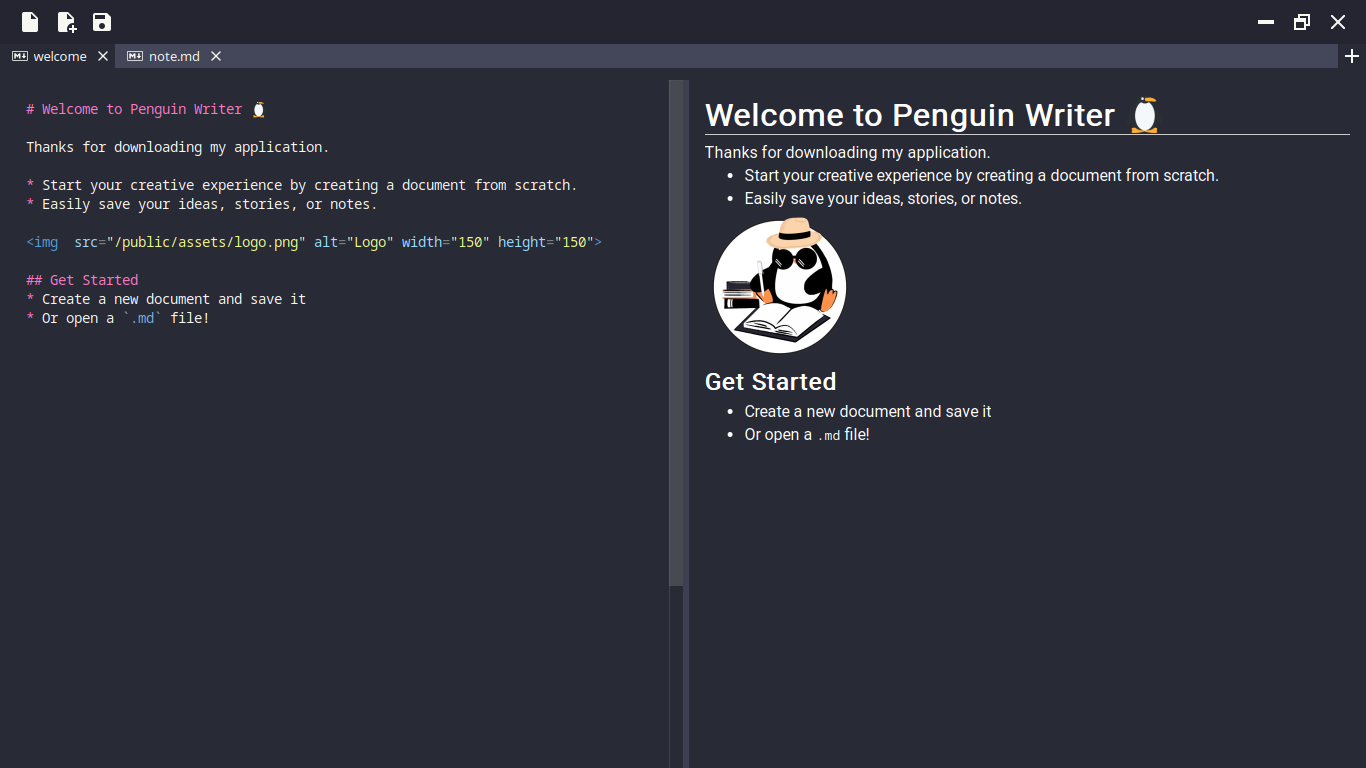
Task: Click 'Thanks for downloading my application.' in editor
Action: pos(178,147)
